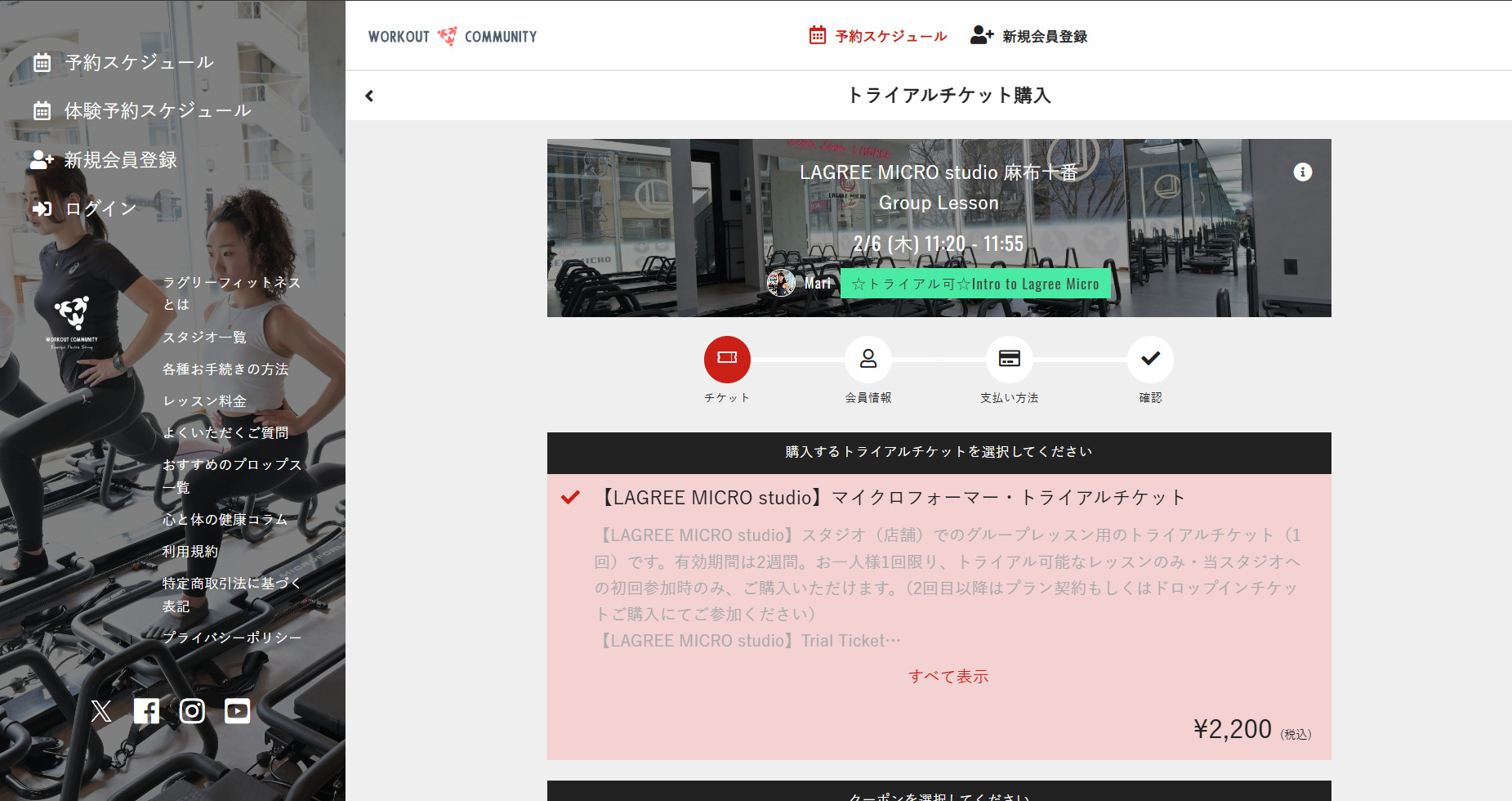This screenshot has width=1512, height=801.
Task: Toggle the red checkmark of the trial ticket
Action: (x=570, y=497)
